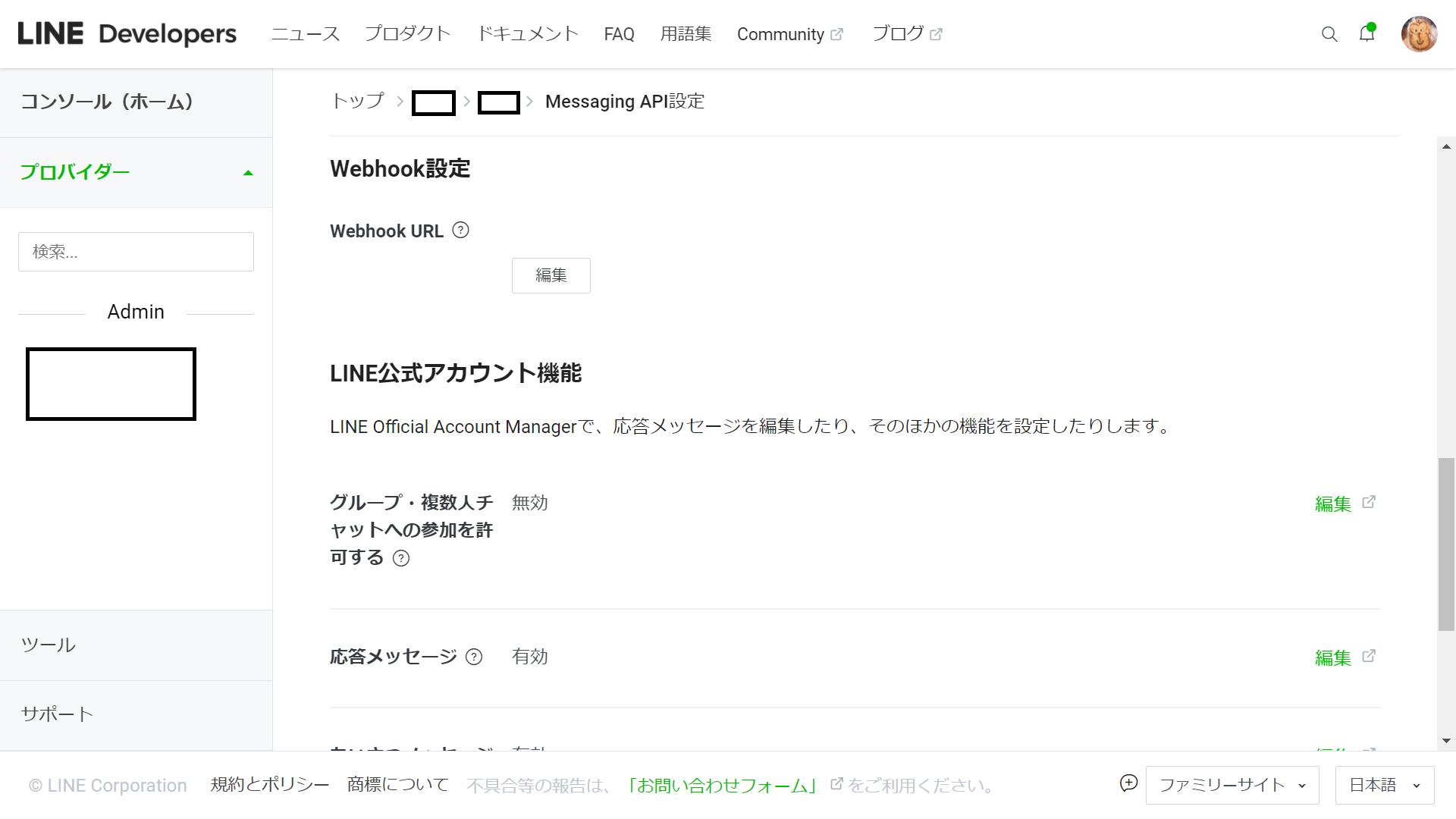Click help icon beside 応答メッセージ
1456x819 pixels.
tap(474, 657)
